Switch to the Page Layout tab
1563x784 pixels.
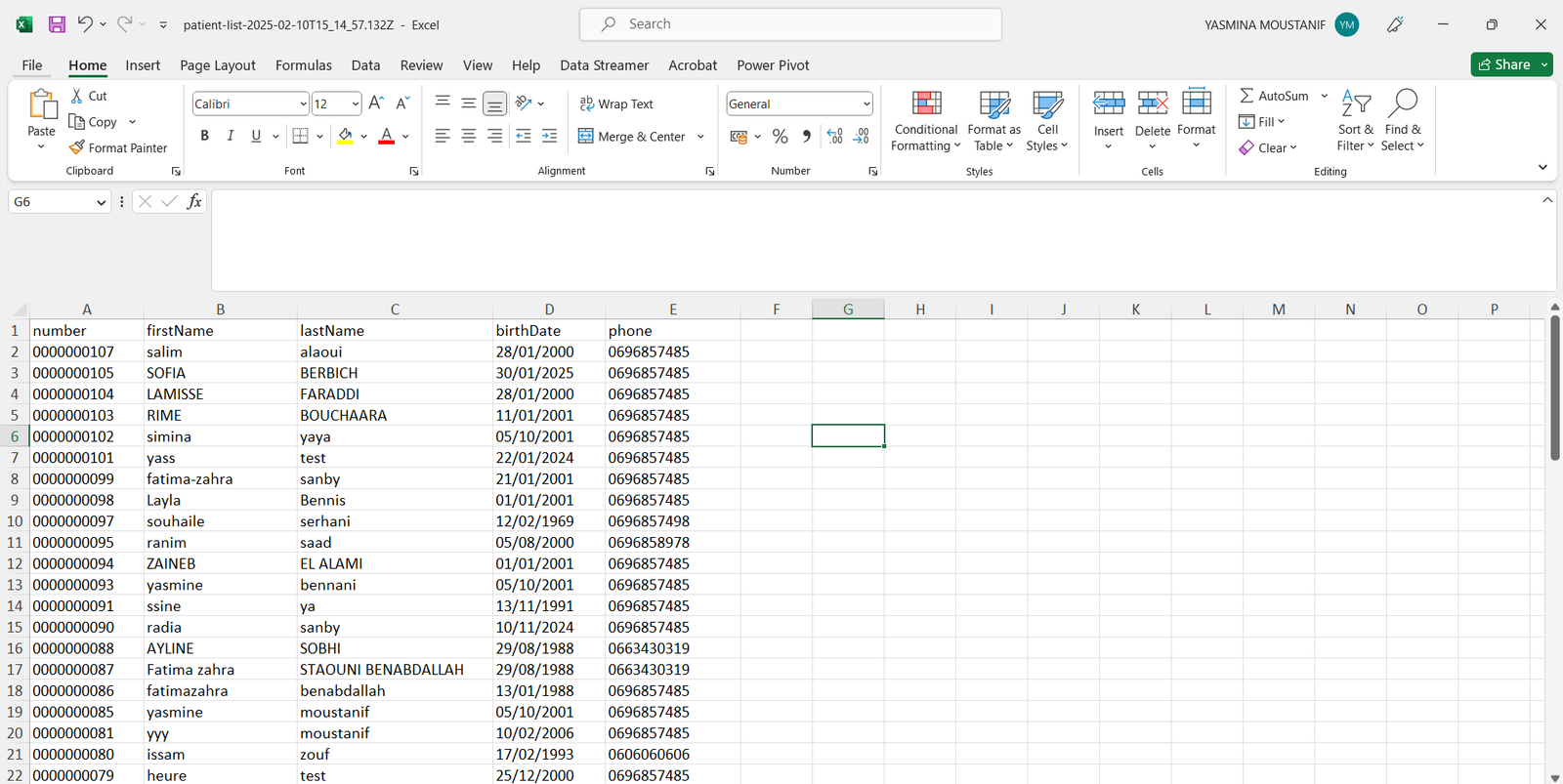(x=217, y=65)
